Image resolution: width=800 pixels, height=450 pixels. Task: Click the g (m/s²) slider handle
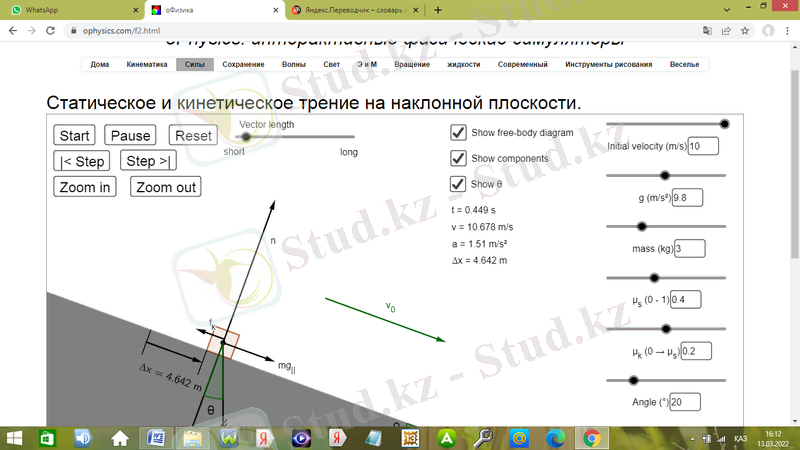click(664, 176)
